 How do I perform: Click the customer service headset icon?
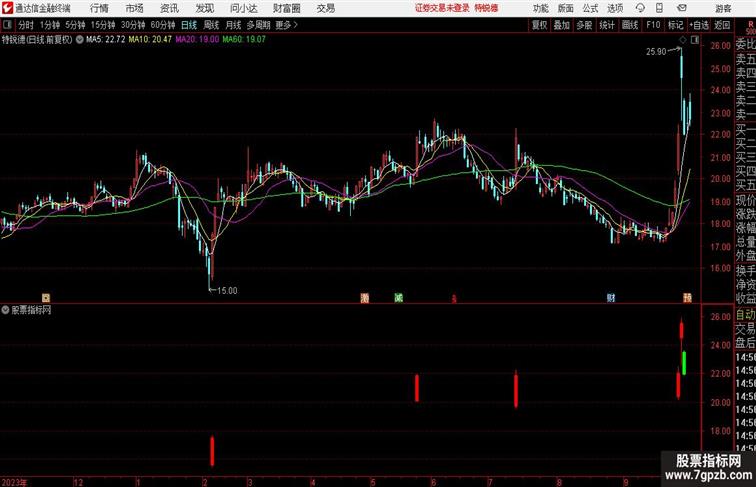(640, 8)
